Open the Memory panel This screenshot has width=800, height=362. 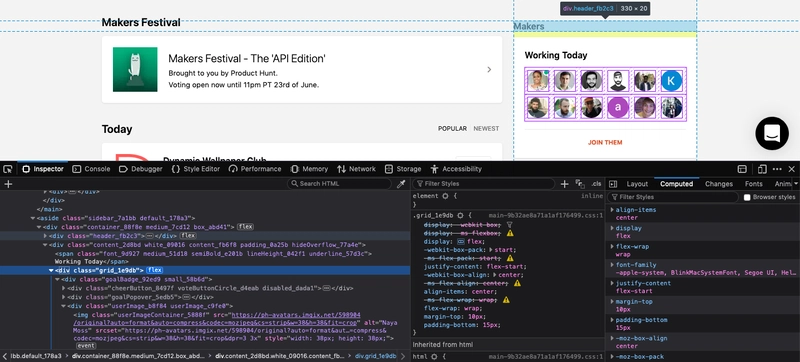click(x=309, y=169)
